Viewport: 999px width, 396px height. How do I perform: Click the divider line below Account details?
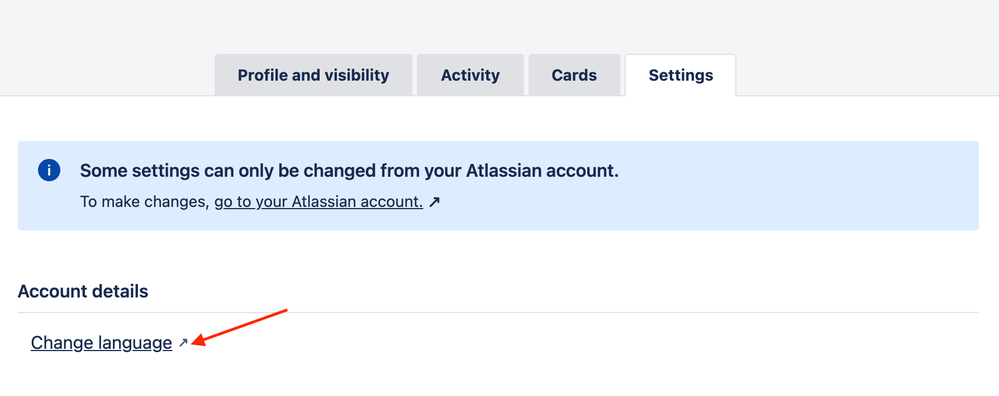[x=498, y=313]
